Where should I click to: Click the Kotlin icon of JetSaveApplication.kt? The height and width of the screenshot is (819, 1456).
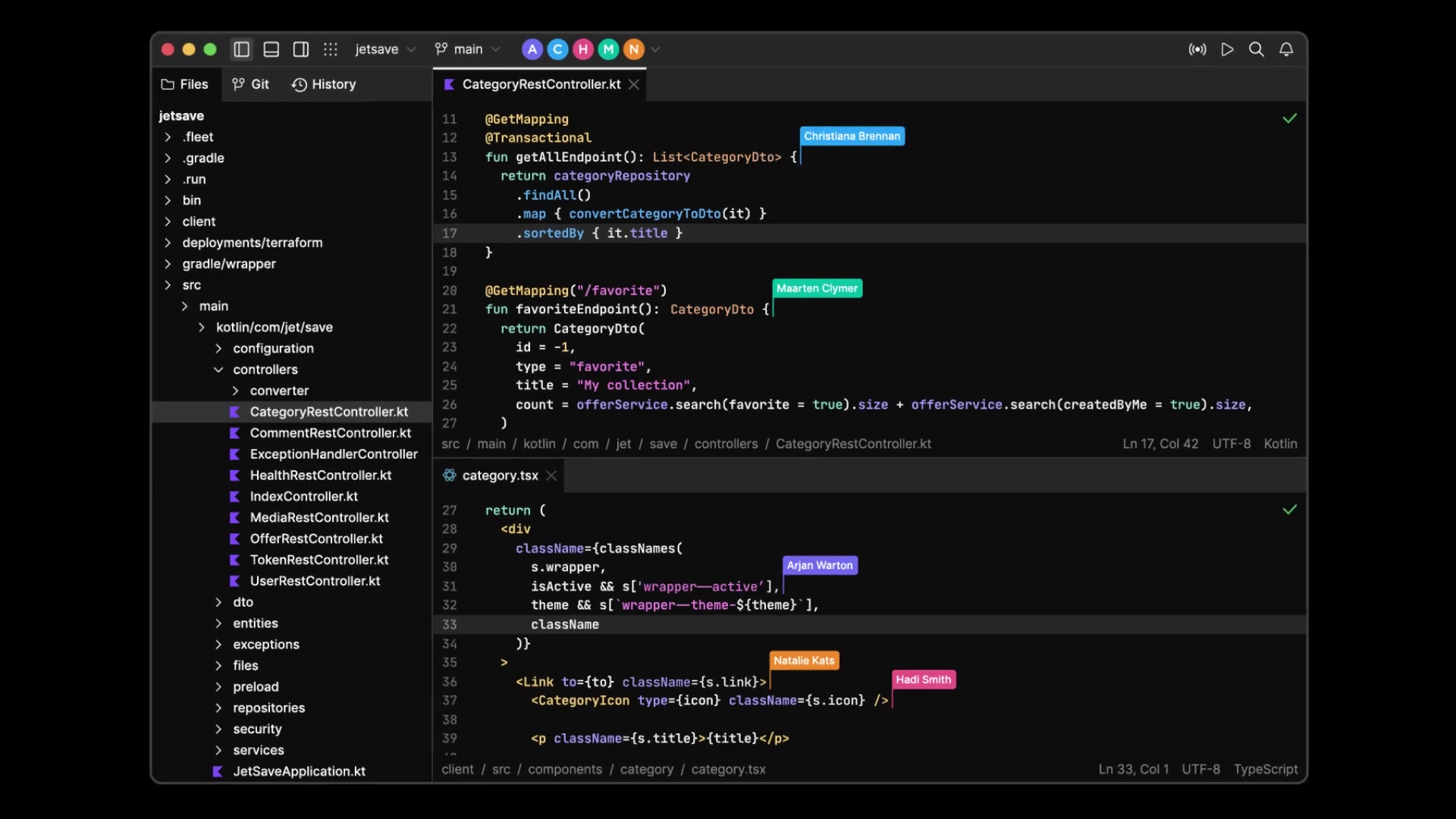pyautogui.click(x=218, y=771)
